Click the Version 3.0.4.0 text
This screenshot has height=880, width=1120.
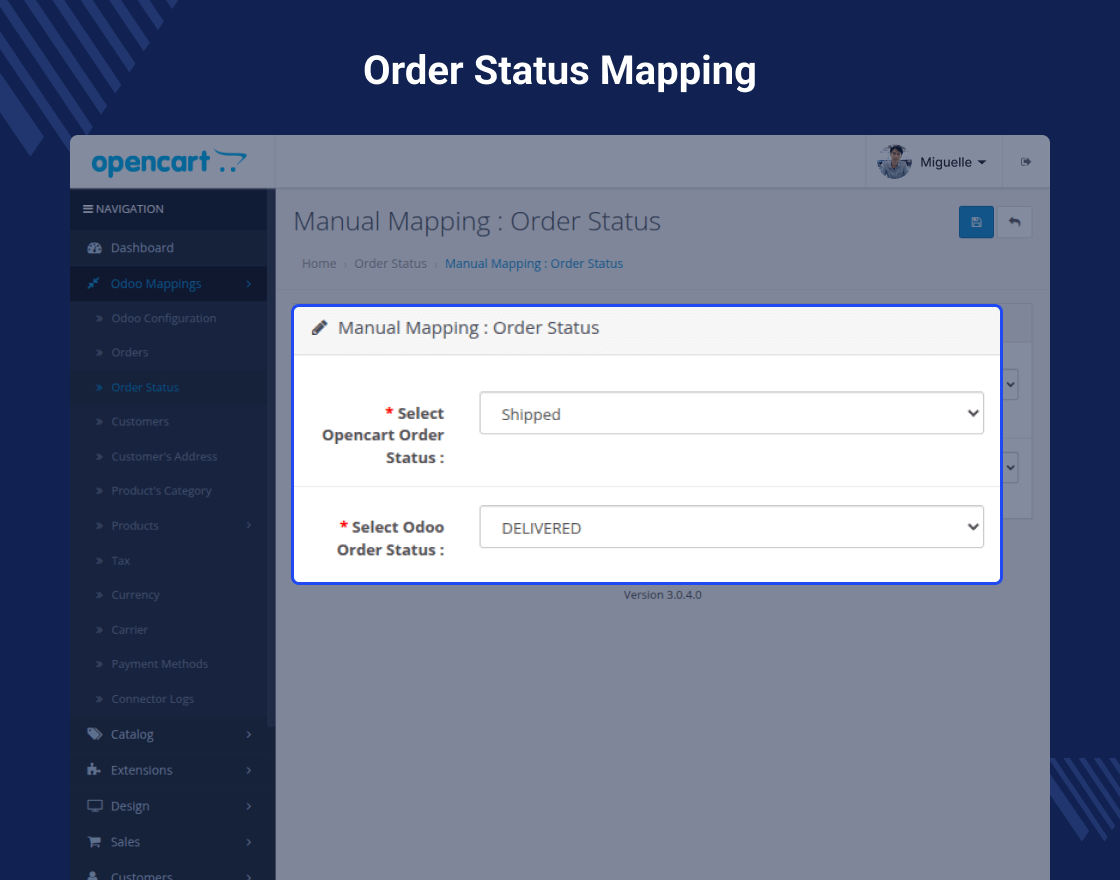click(662, 594)
